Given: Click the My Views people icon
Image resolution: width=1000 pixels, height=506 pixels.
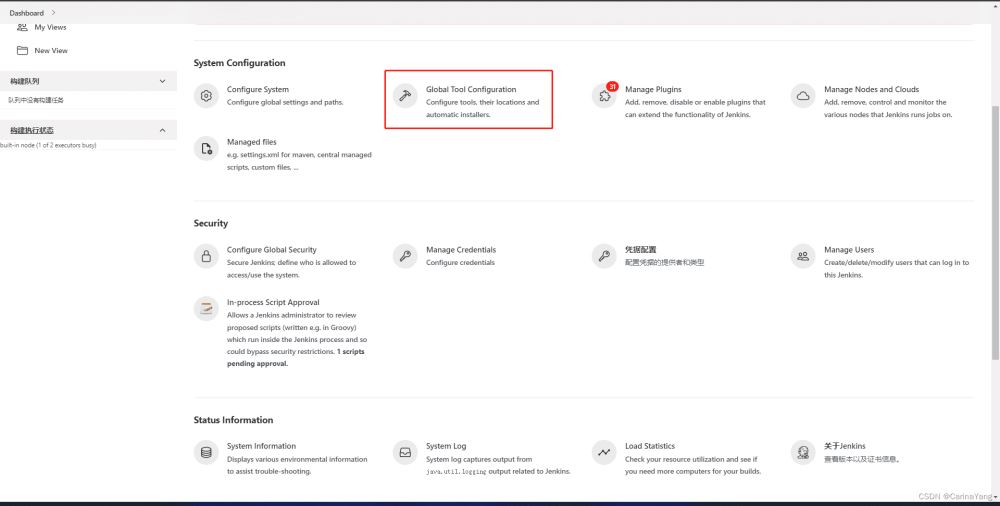Looking at the screenshot, I should (22, 27).
